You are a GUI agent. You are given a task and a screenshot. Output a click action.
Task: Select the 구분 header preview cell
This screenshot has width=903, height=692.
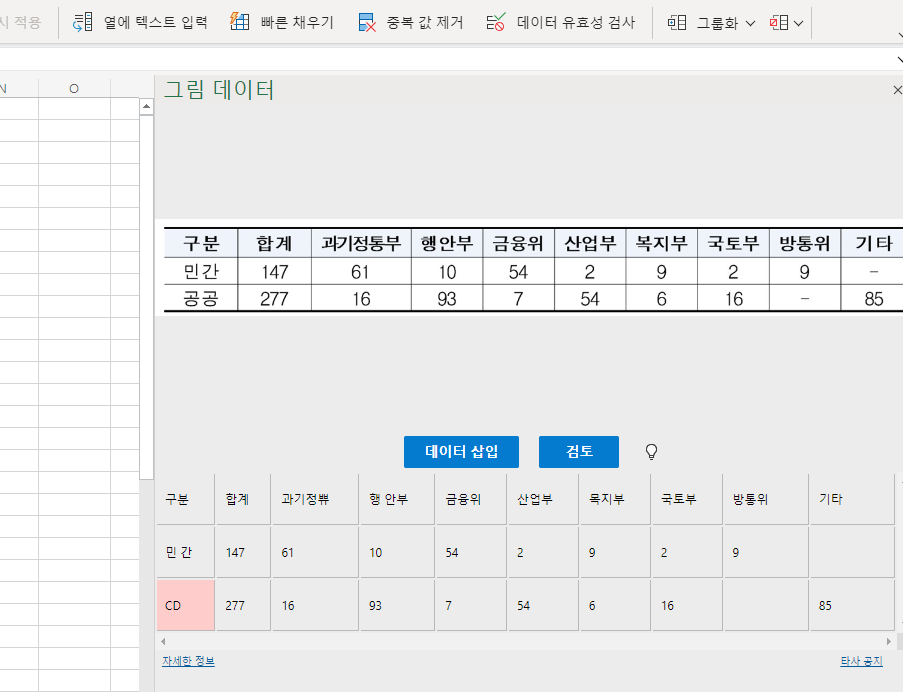(185, 499)
